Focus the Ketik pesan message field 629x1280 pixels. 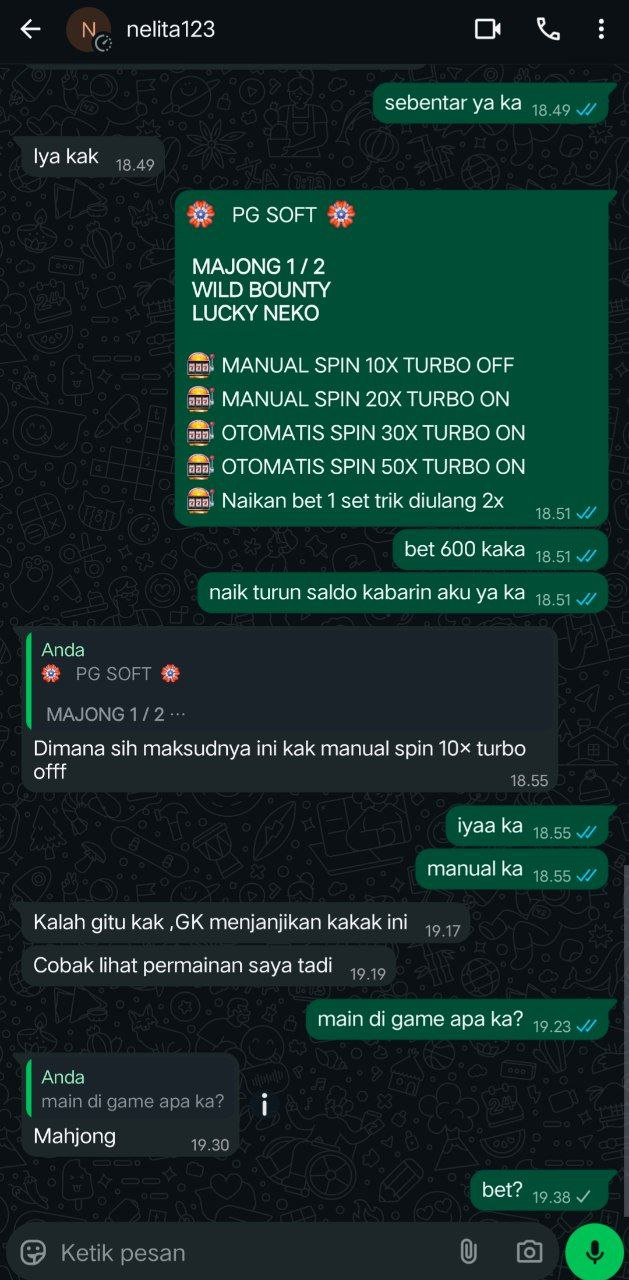coord(250,1251)
